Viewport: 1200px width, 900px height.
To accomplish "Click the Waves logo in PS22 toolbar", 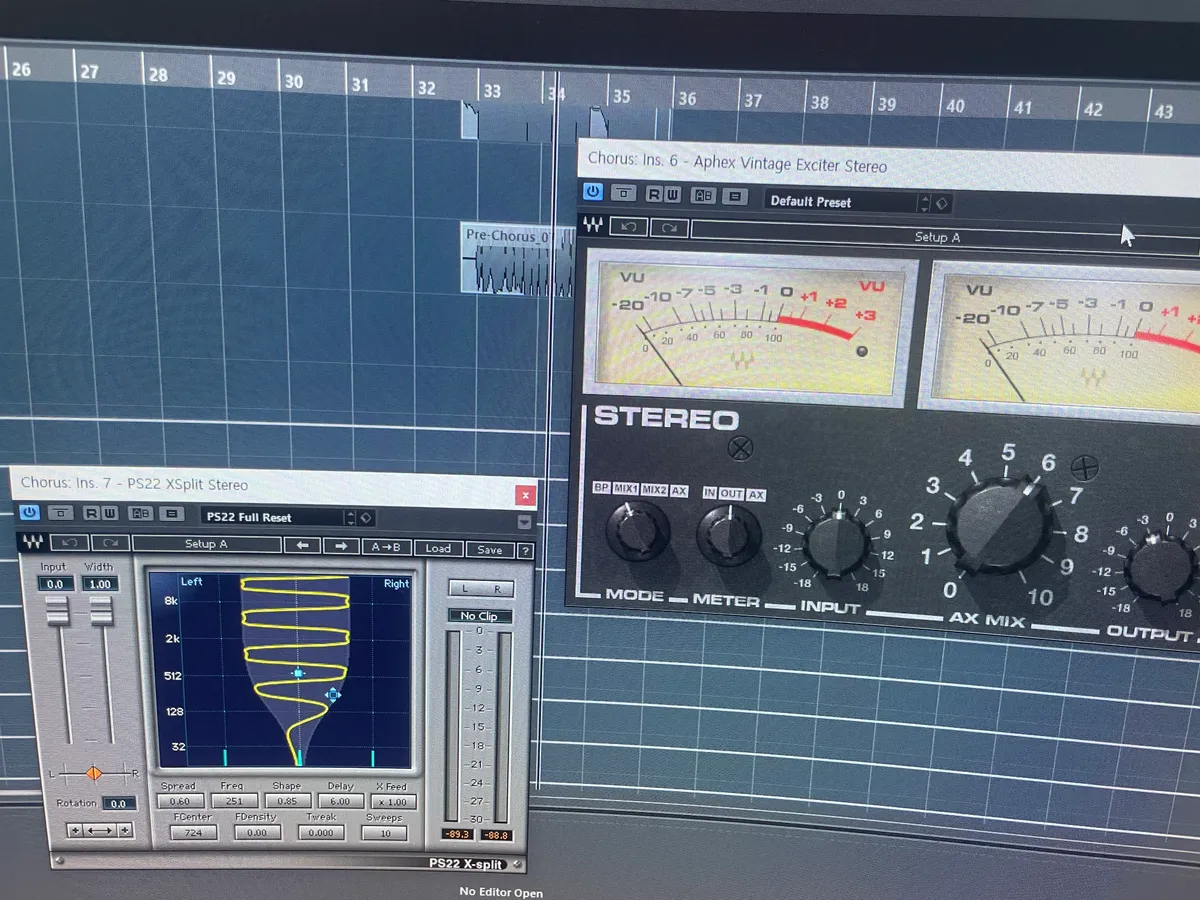I will 31,542.
